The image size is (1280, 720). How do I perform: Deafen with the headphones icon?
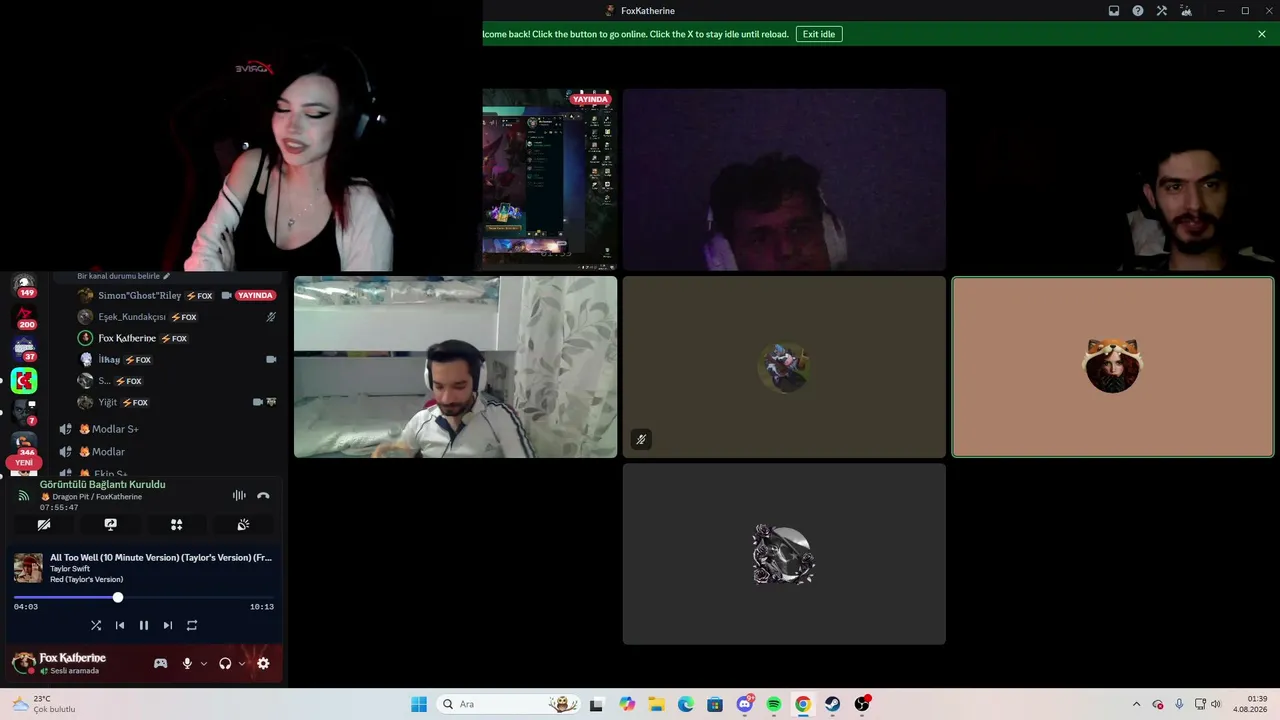225,663
